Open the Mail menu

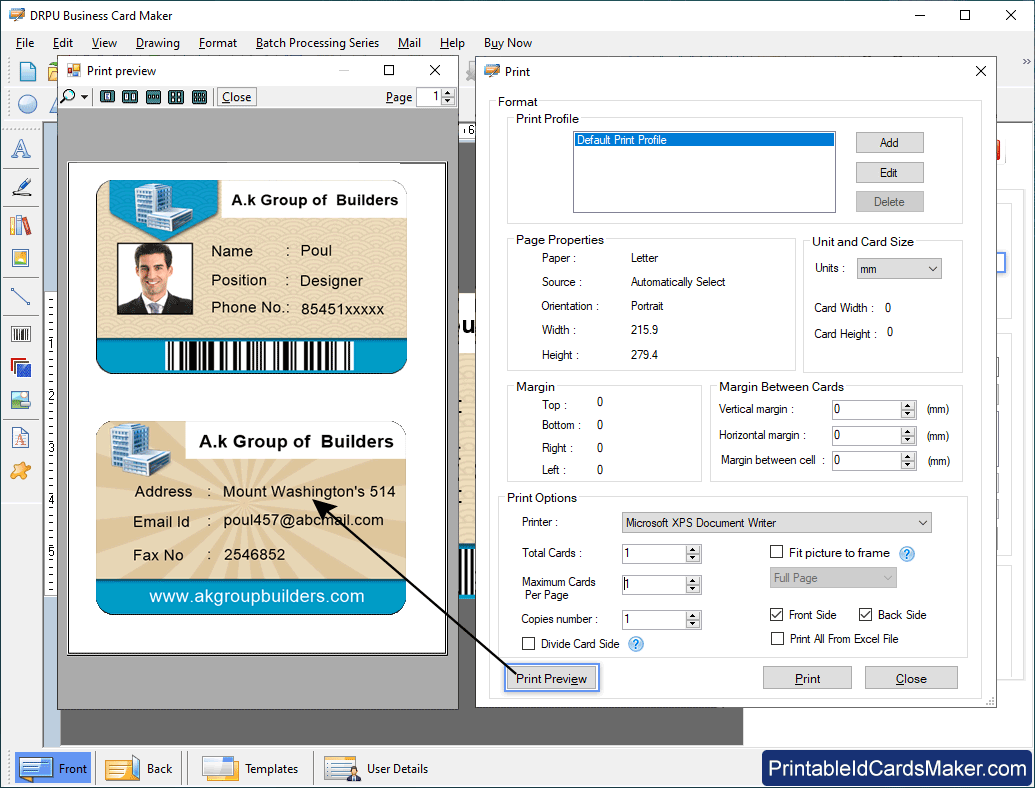click(x=409, y=43)
